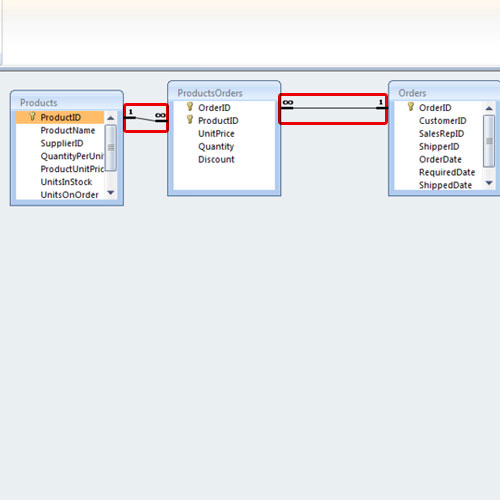This screenshot has width=500, height=500.
Task: Select Quantity field in ProductsOrders
Action: (216, 147)
